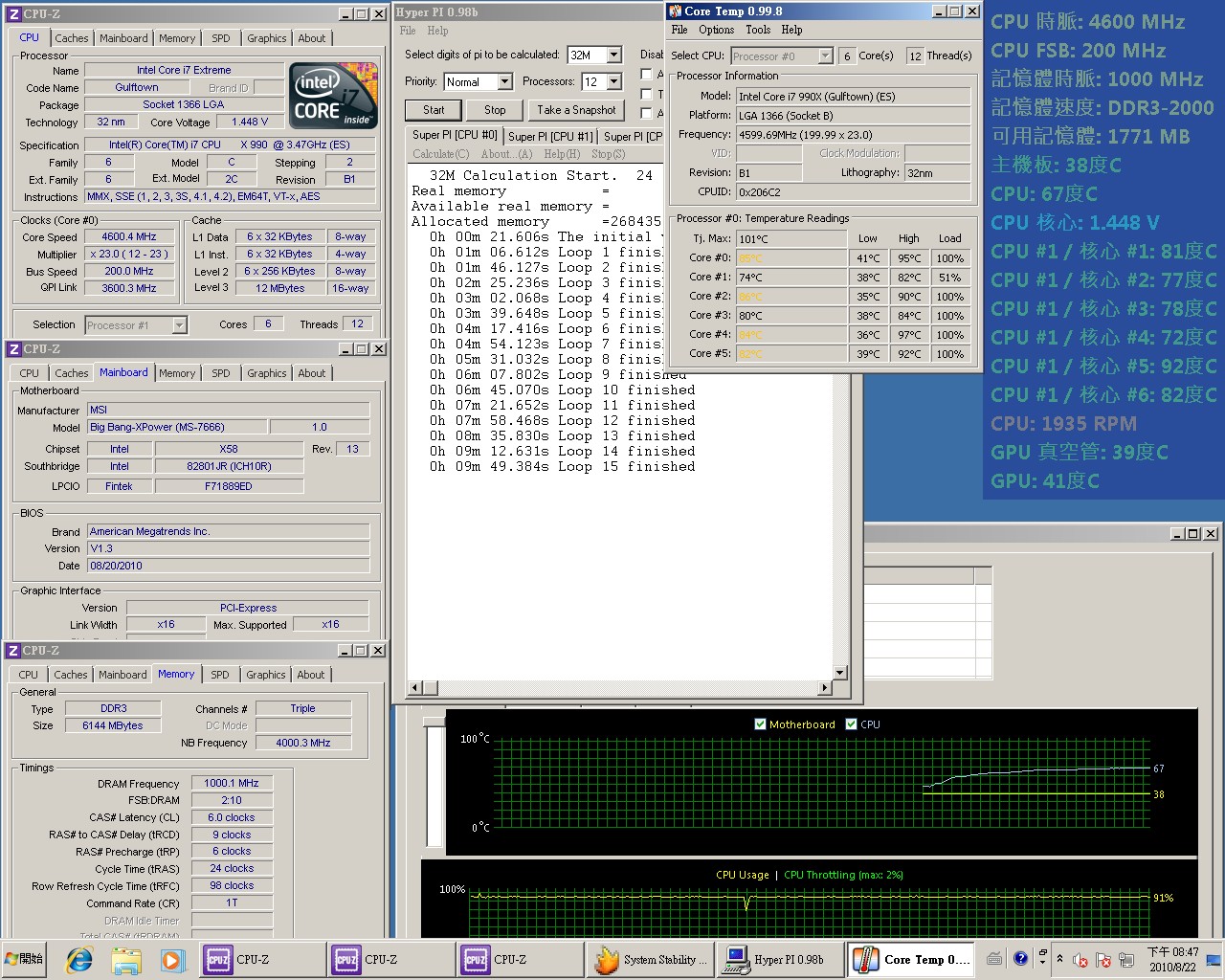The height and width of the screenshot is (980, 1225).
Task: Click Hyper PI horizontal scrollbar right arrow
Action: point(825,688)
